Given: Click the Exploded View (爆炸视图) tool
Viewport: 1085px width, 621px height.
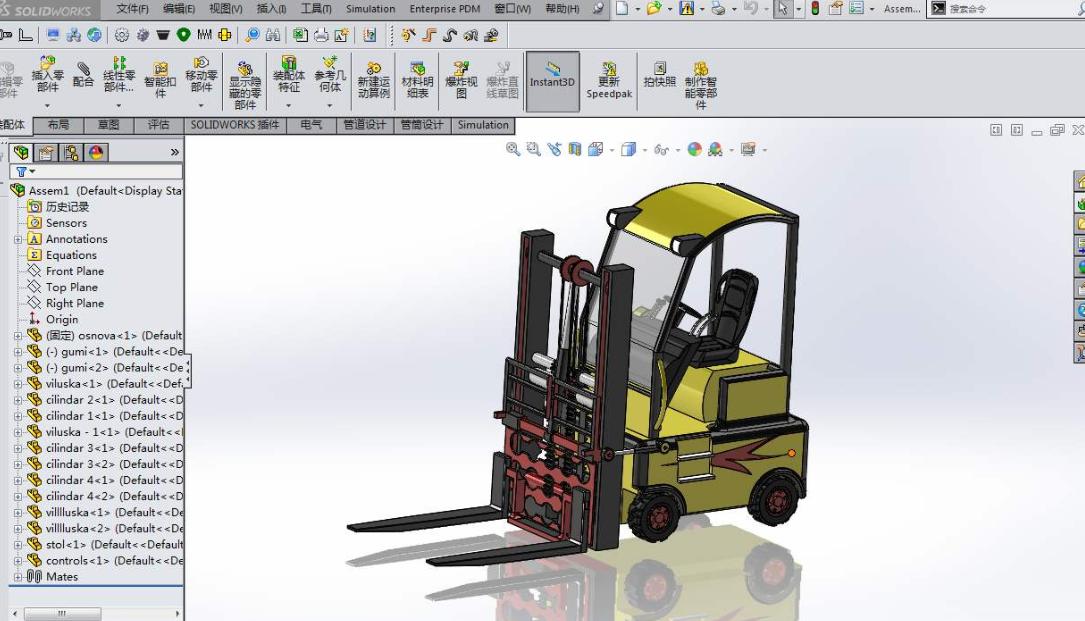Looking at the screenshot, I should (x=461, y=80).
